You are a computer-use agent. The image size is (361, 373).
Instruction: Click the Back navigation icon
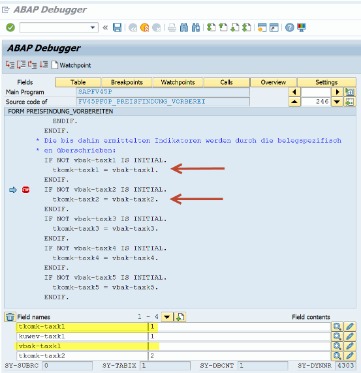(133, 28)
